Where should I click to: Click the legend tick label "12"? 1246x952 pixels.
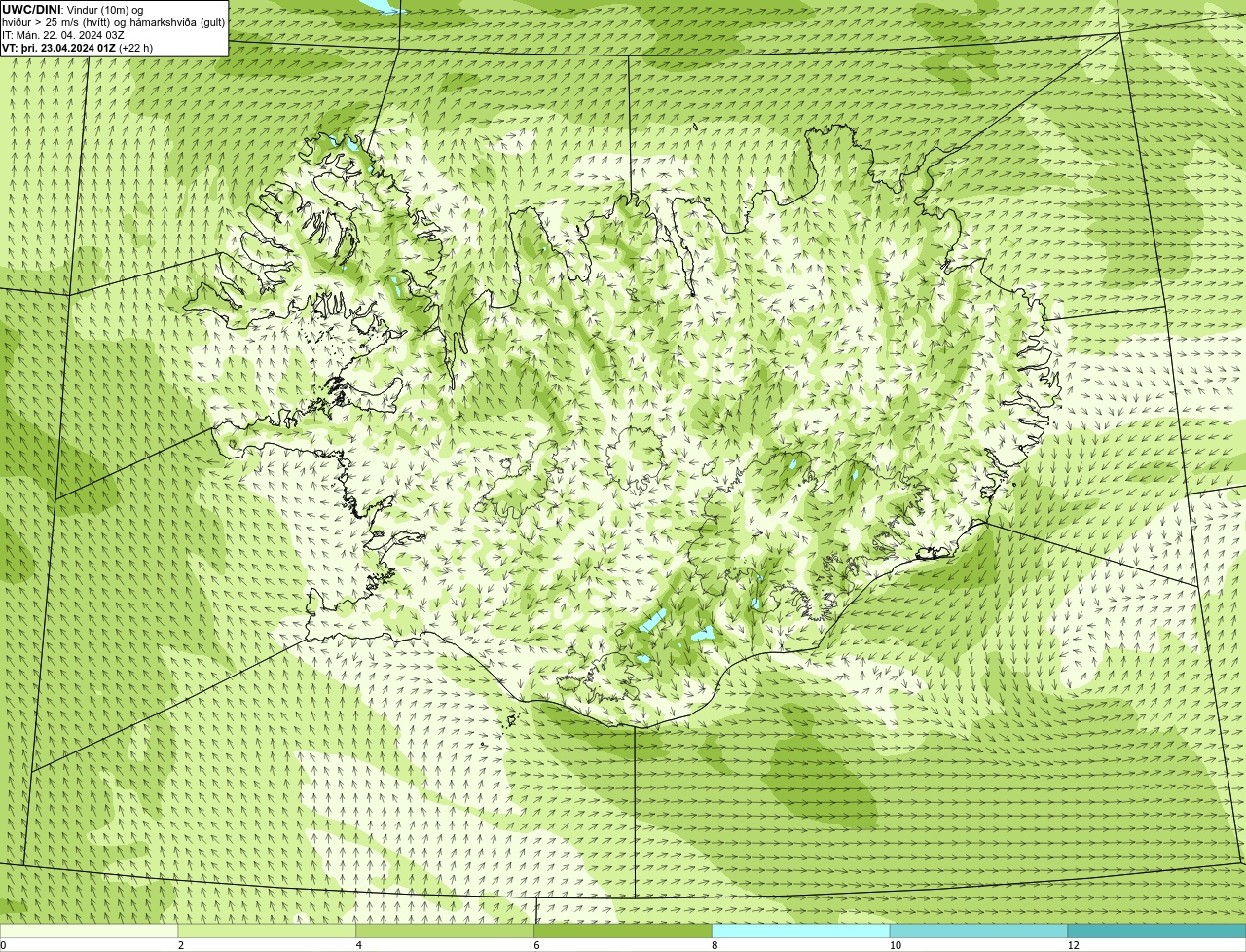pos(1073,945)
